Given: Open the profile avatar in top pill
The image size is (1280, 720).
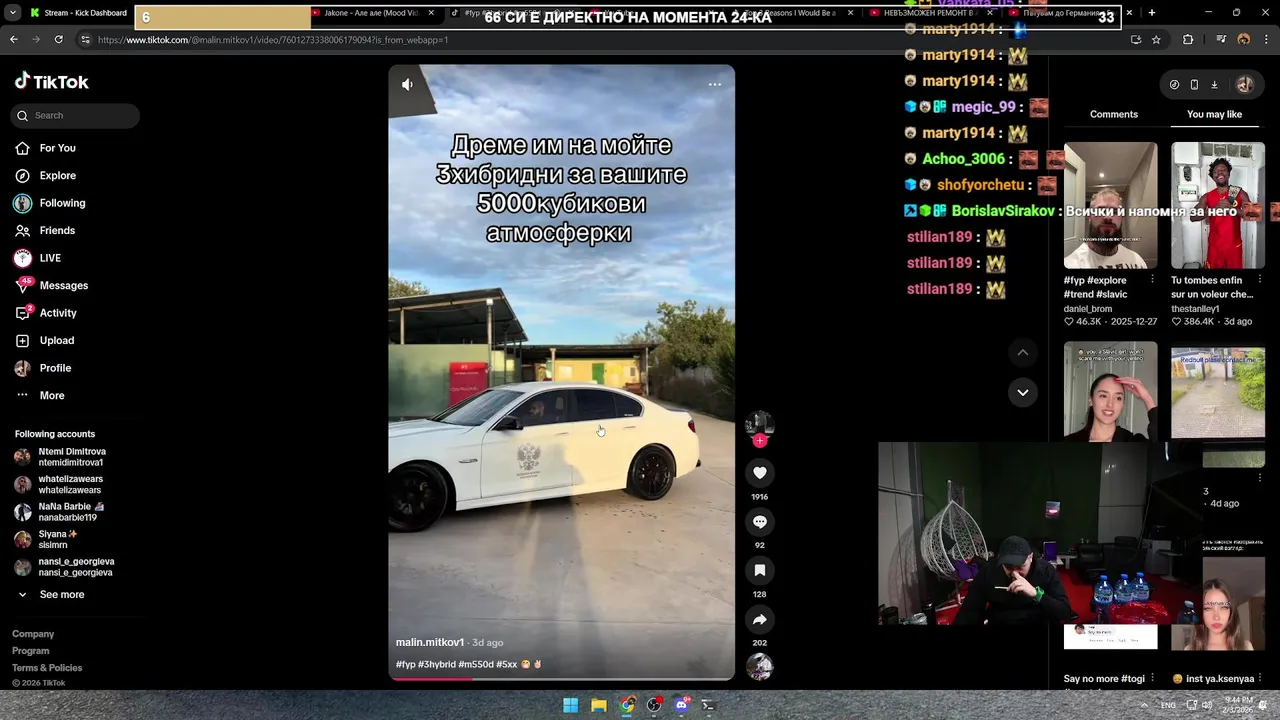Looking at the screenshot, I should click(x=1245, y=85).
